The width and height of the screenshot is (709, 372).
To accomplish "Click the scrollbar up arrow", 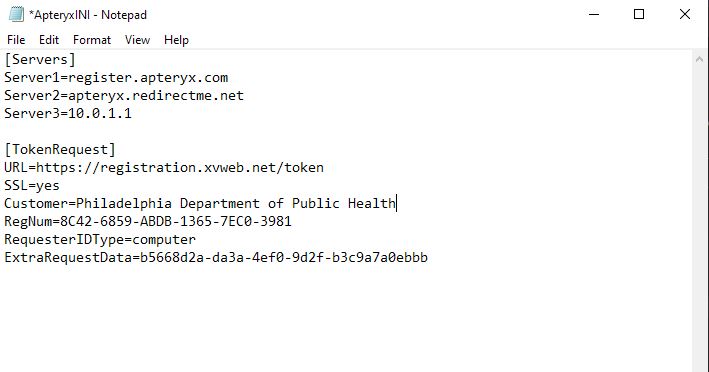I will (699, 59).
